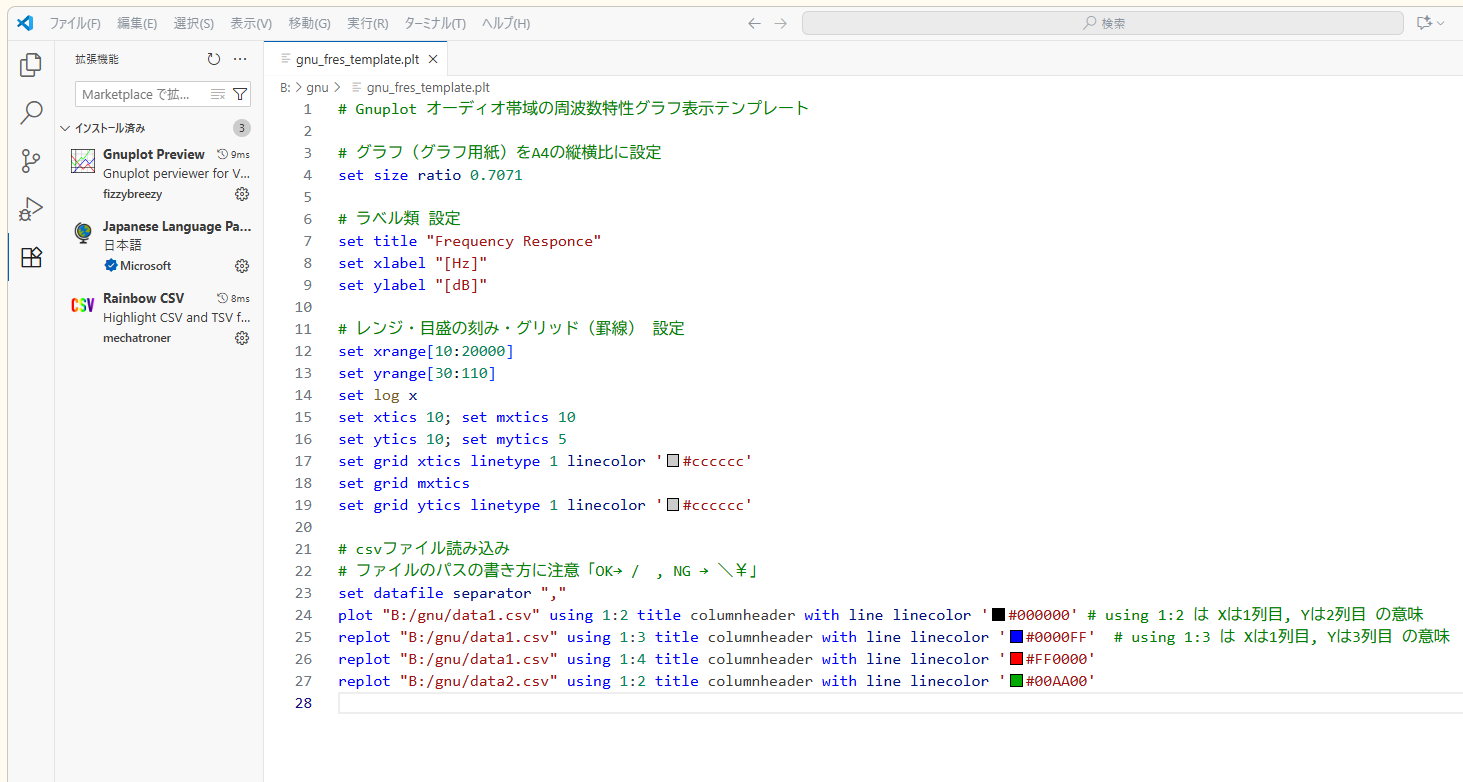Open the Source Control view icon
1463x782 pixels.
[31, 161]
